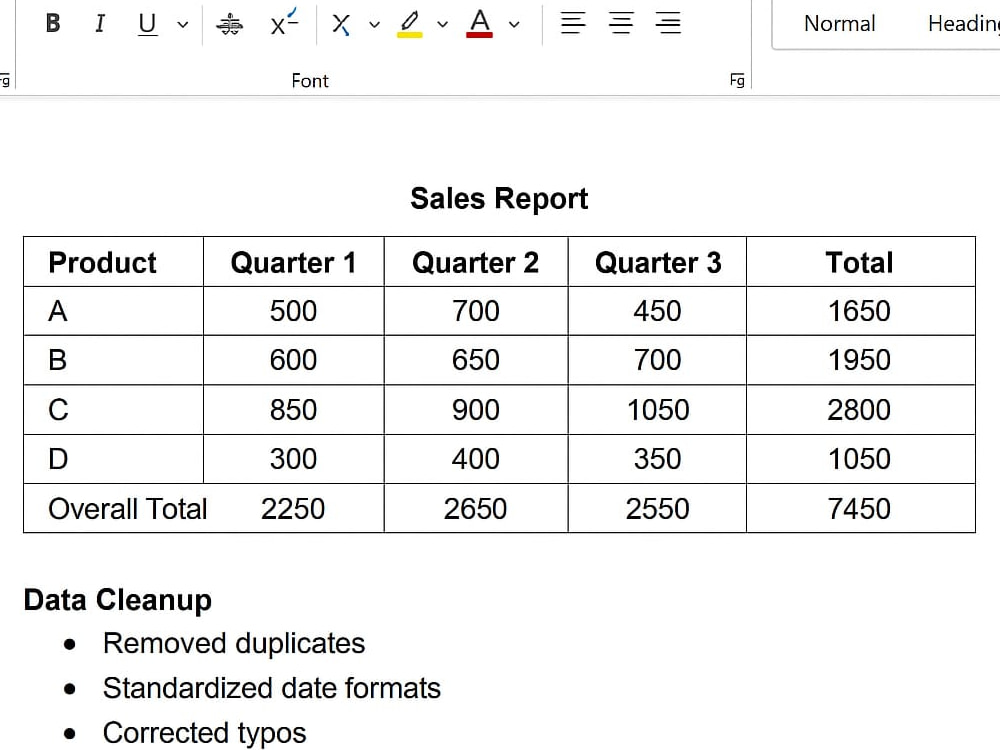The width and height of the screenshot is (1000, 750).
Task: Click the product B cell
Action: [x=114, y=360]
